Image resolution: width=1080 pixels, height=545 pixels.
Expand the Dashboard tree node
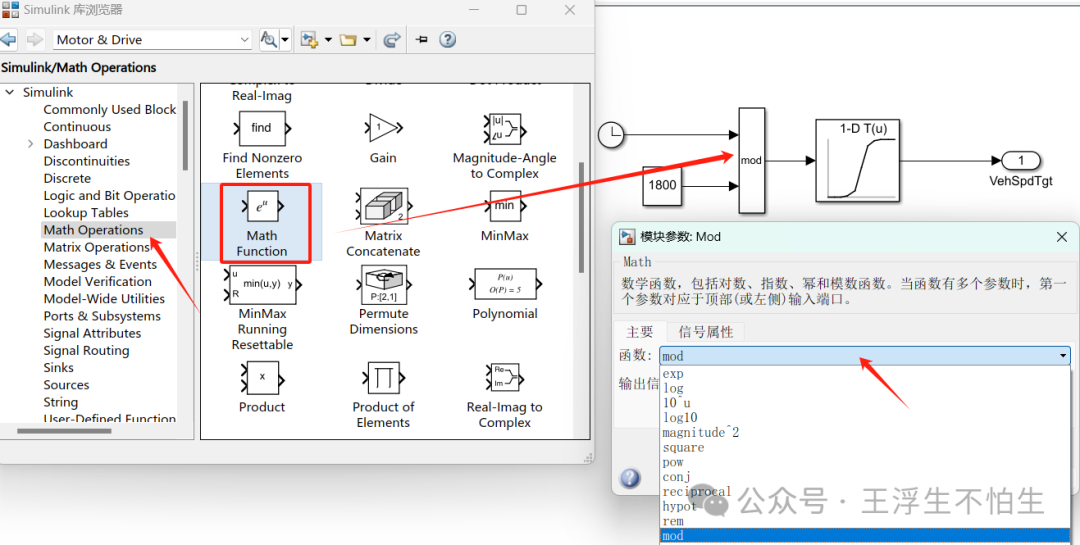point(30,144)
